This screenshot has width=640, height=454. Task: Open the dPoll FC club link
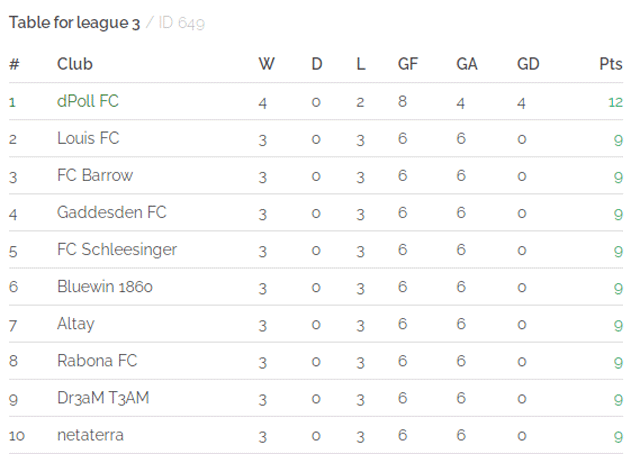coord(88,101)
